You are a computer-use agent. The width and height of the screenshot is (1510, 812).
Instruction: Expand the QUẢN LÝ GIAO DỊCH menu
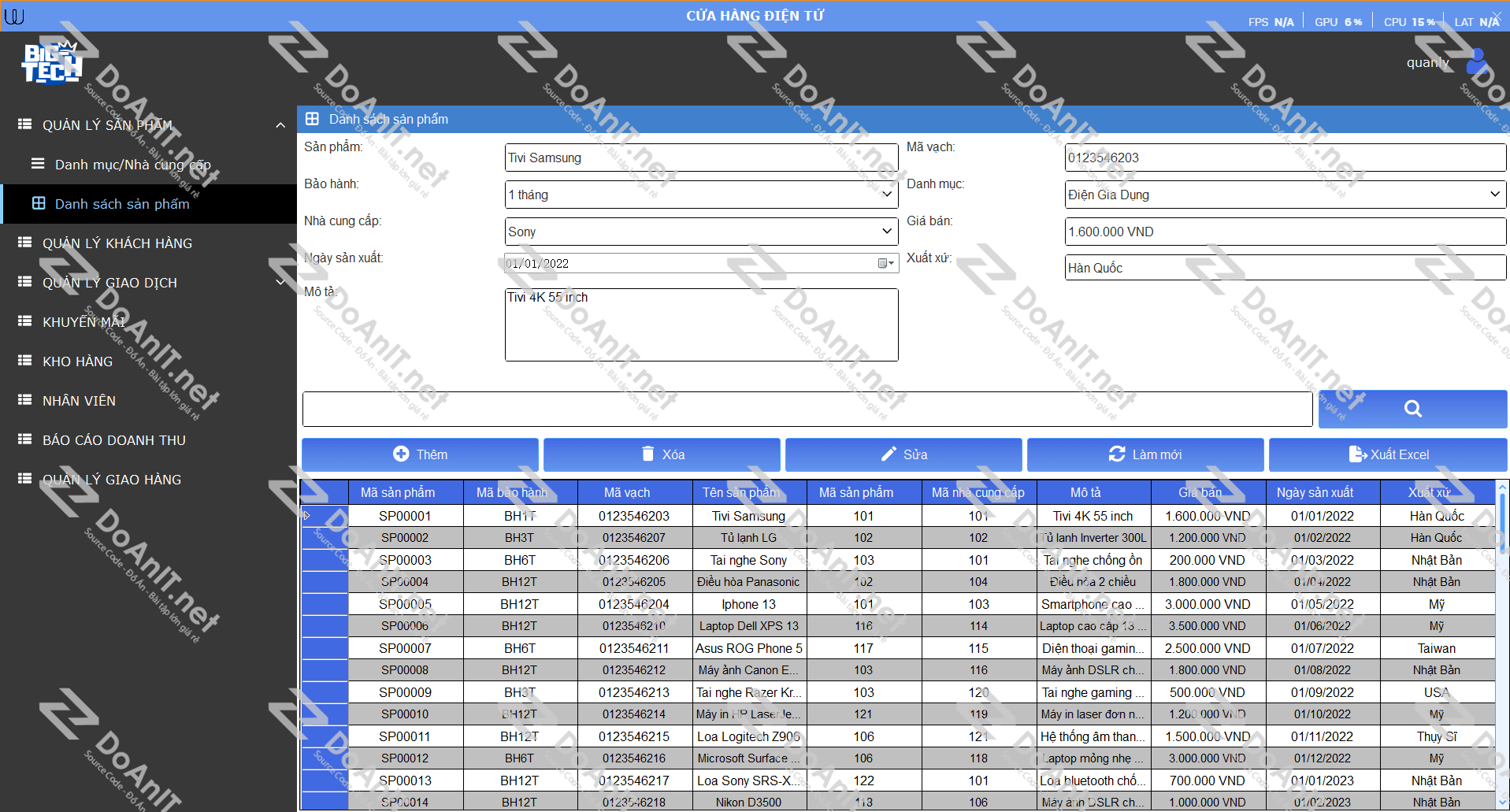pos(280,283)
